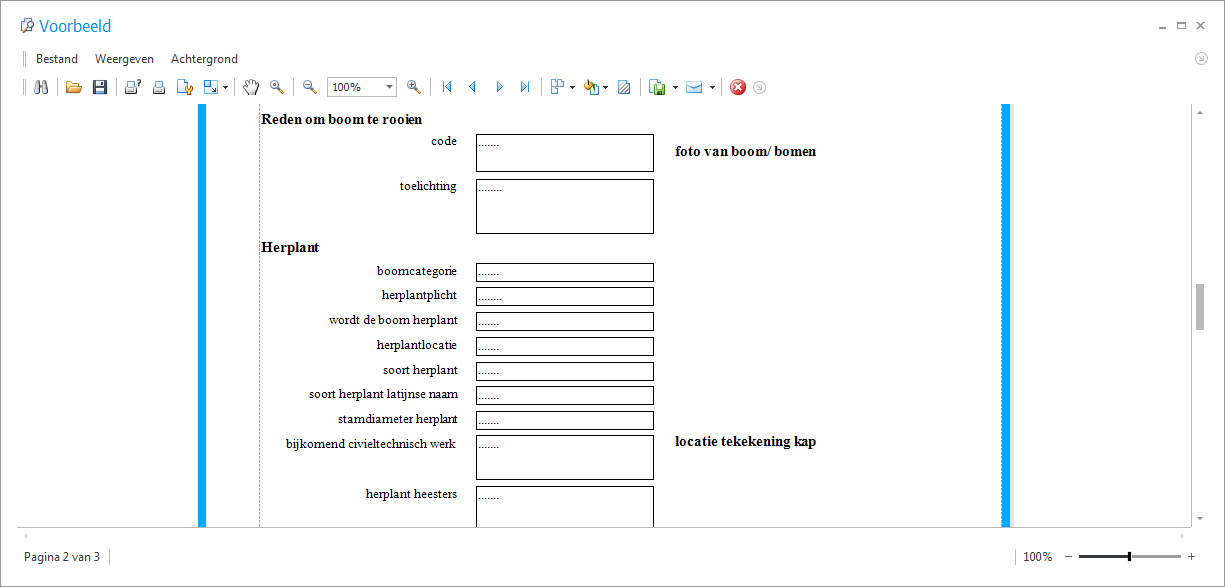
Task: Click the vertical scrollbar thumb
Action: pos(1199,306)
